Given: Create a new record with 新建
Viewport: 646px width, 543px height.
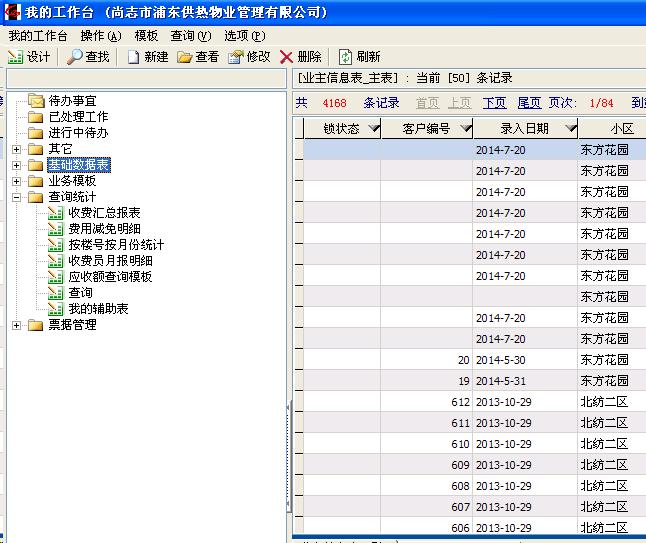Looking at the screenshot, I should click(x=133, y=57).
